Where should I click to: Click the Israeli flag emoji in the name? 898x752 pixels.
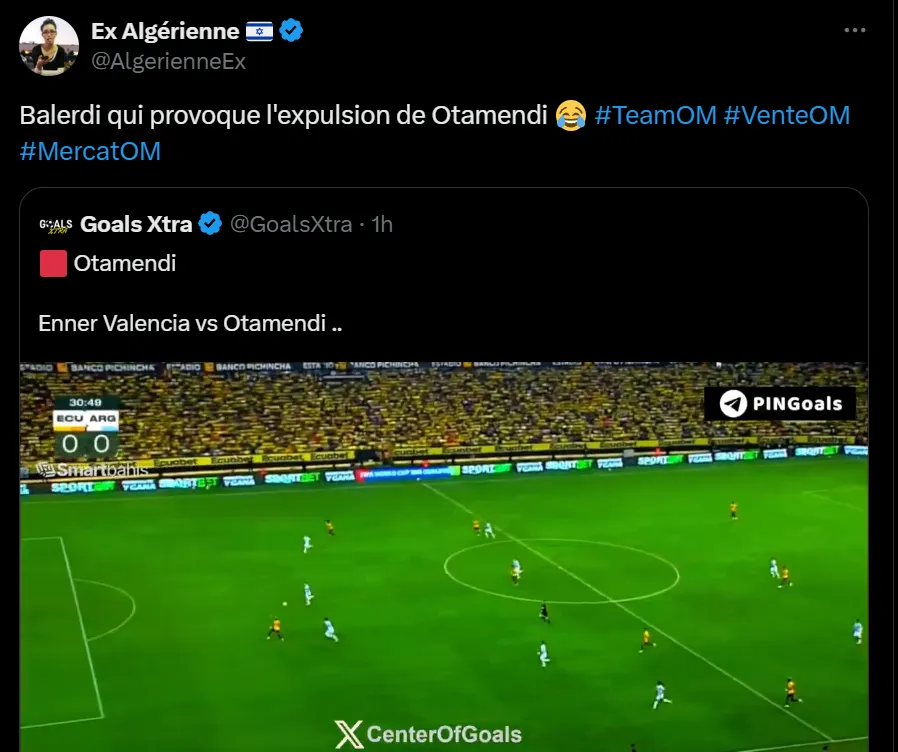click(x=259, y=32)
